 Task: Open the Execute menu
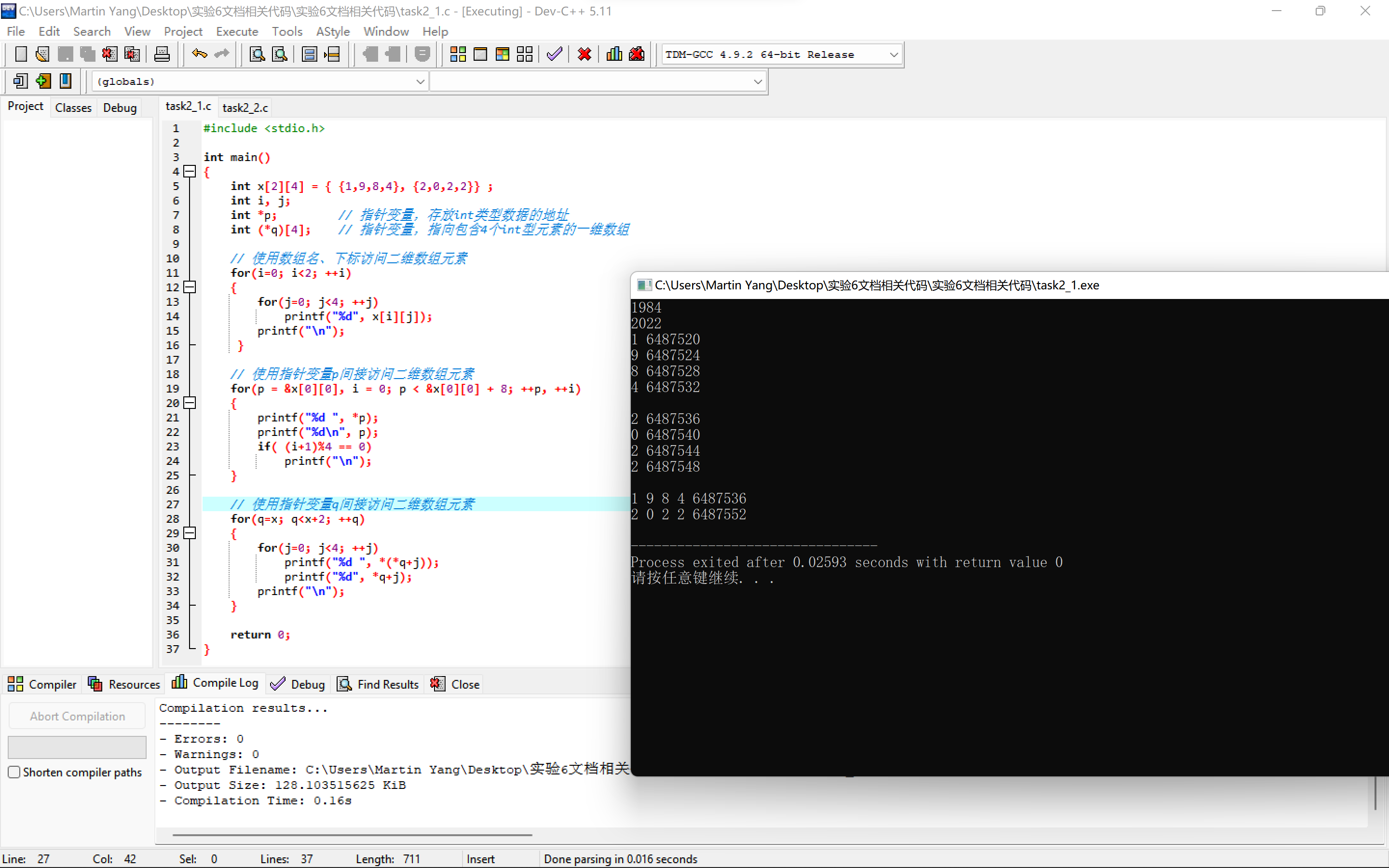(x=236, y=31)
